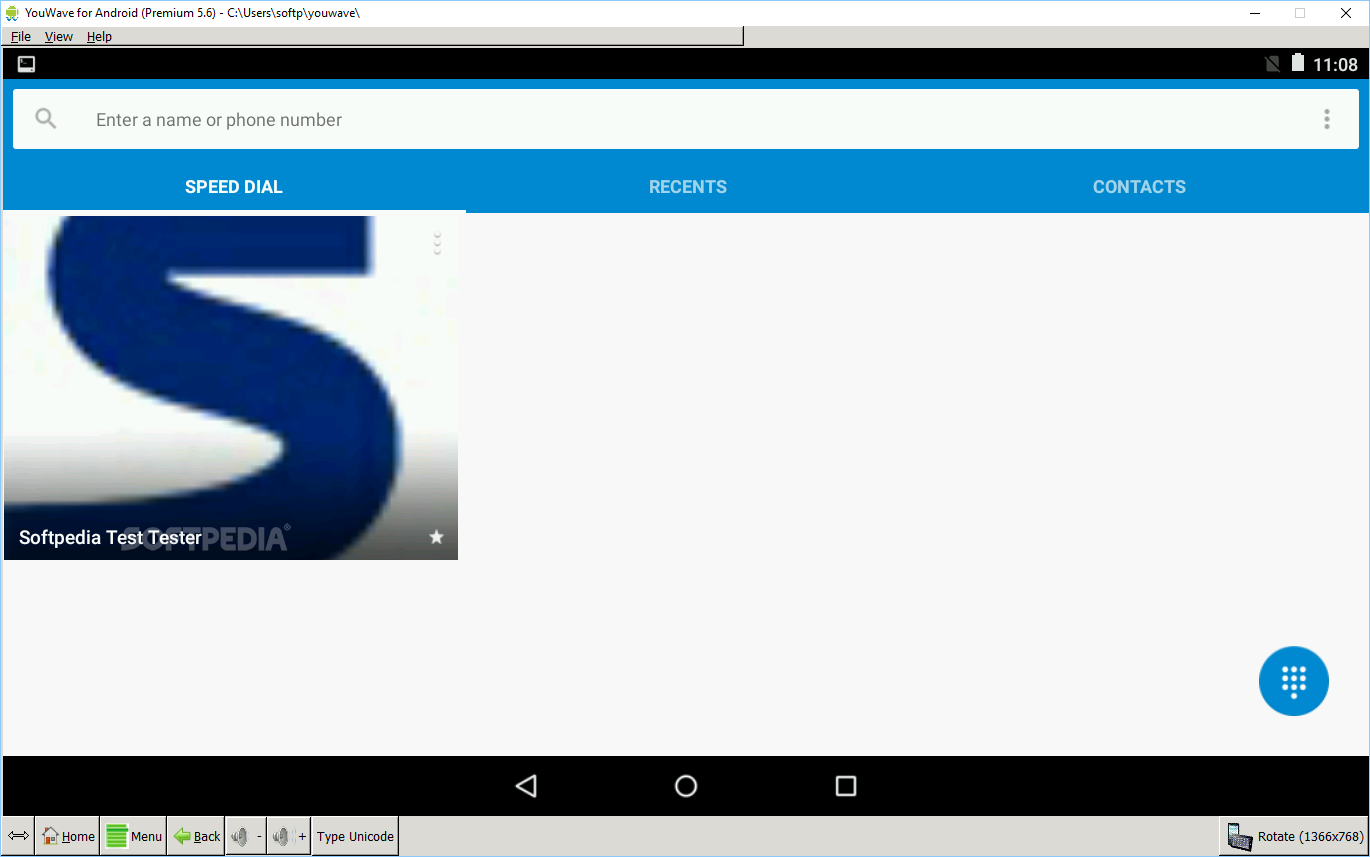Switch to the CONTACTS tab
Image resolution: width=1370 pixels, height=857 pixels.
pos(1139,187)
